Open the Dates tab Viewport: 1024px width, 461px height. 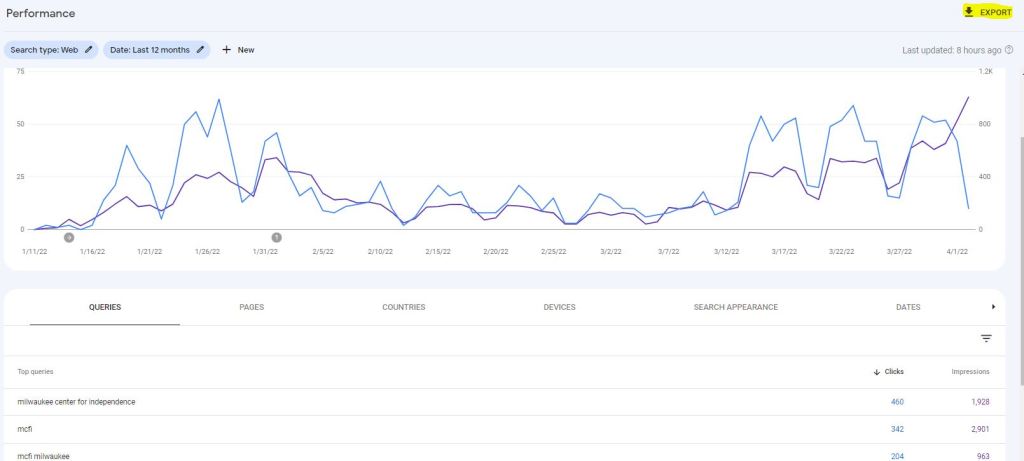tap(908, 307)
